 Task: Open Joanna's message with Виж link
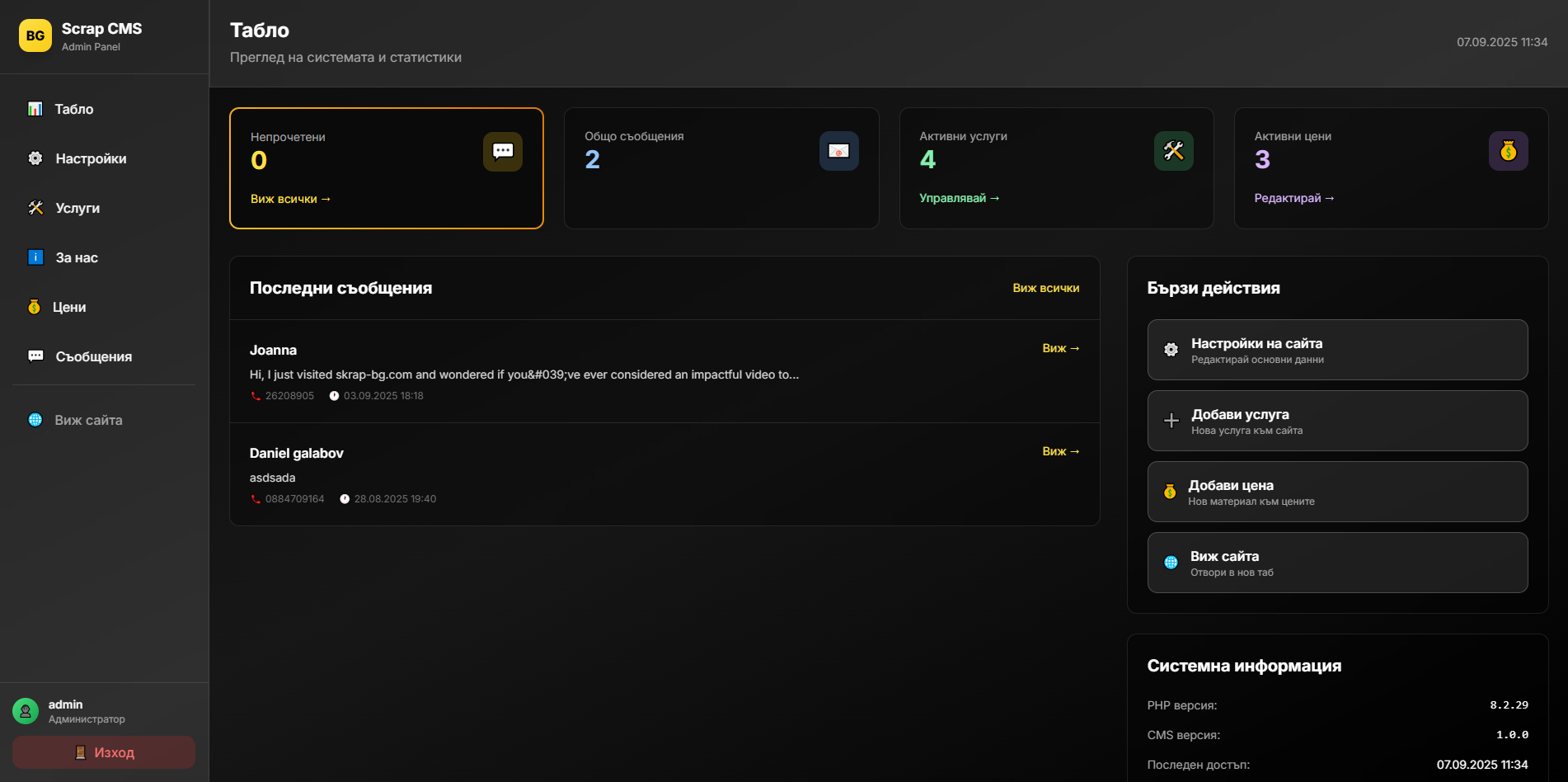coord(1060,348)
